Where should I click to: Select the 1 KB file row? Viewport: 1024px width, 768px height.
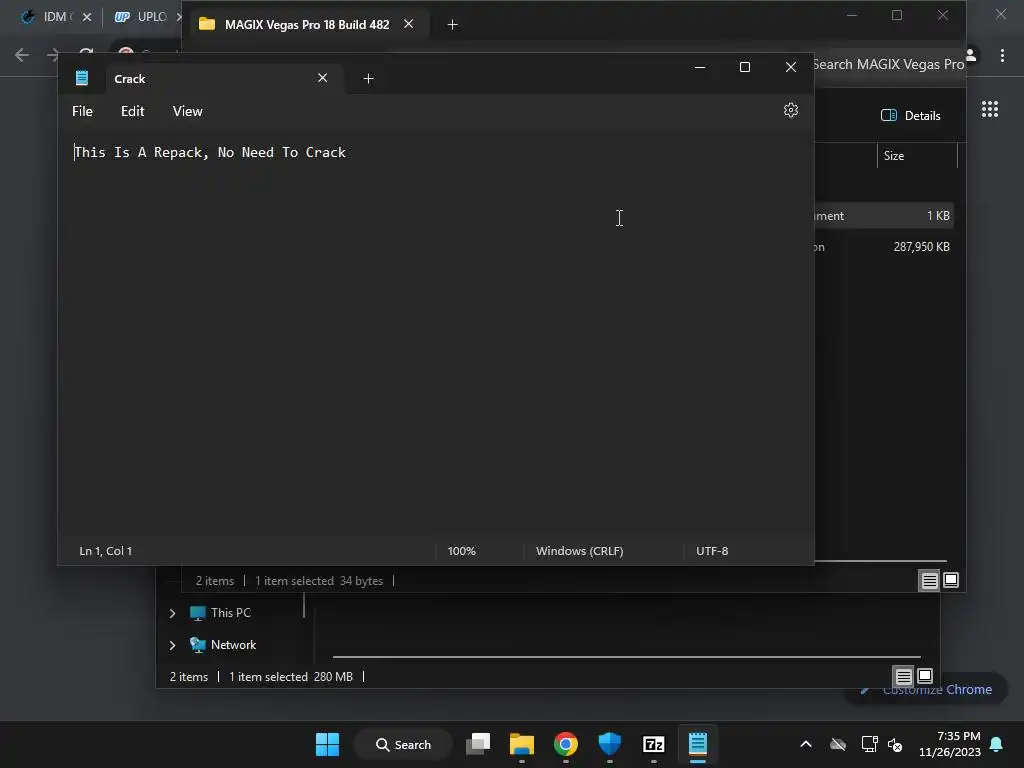[884, 216]
